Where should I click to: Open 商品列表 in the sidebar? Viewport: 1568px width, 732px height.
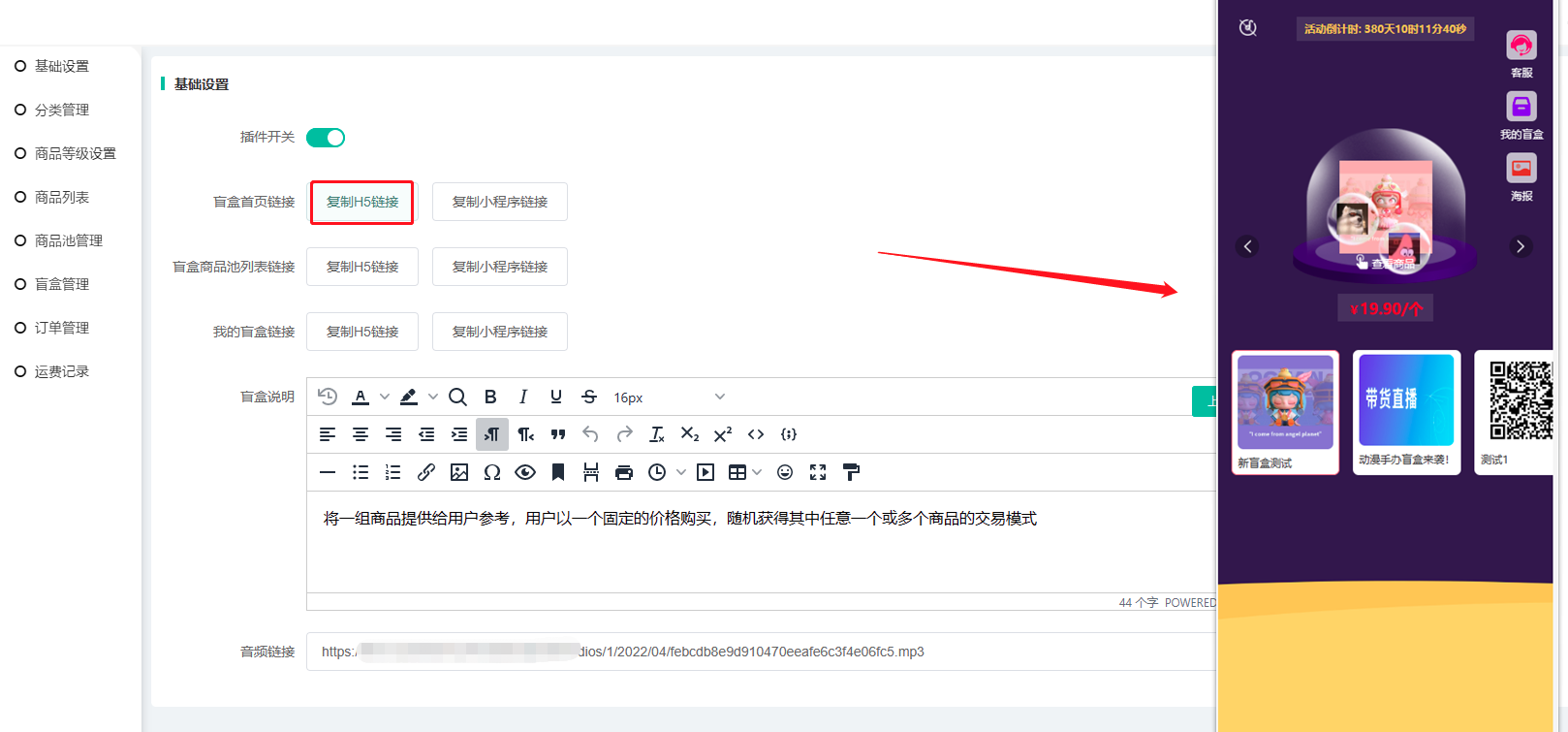(x=62, y=197)
